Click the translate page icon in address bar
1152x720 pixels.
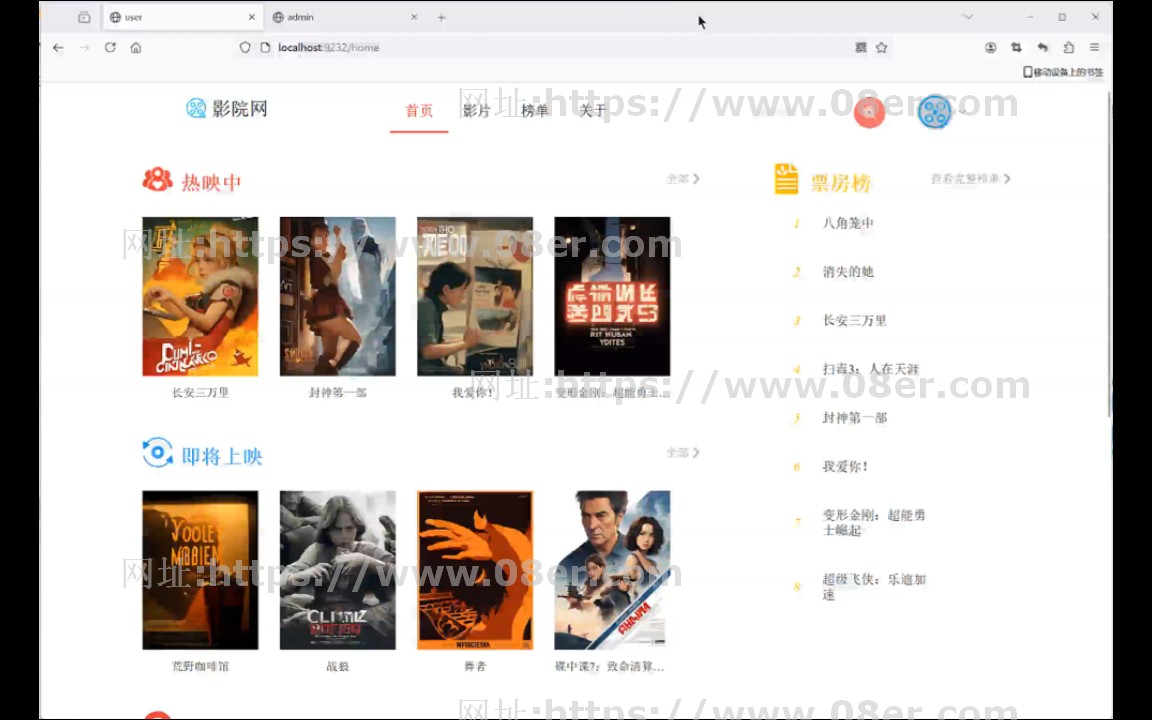click(861, 48)
